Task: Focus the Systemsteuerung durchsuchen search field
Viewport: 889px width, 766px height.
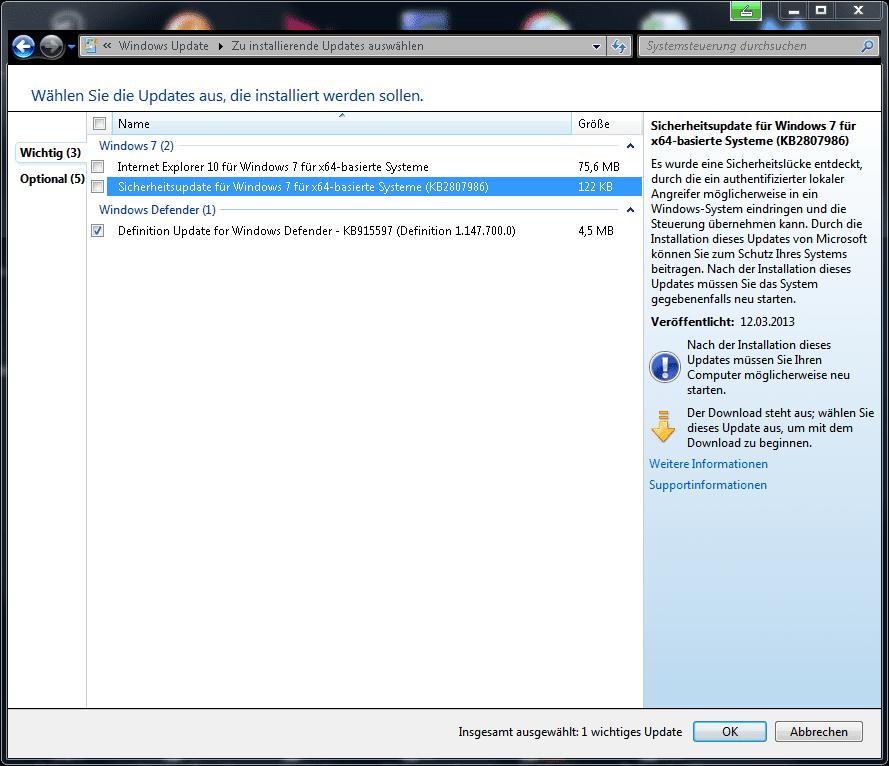Action: pos(751,46)
